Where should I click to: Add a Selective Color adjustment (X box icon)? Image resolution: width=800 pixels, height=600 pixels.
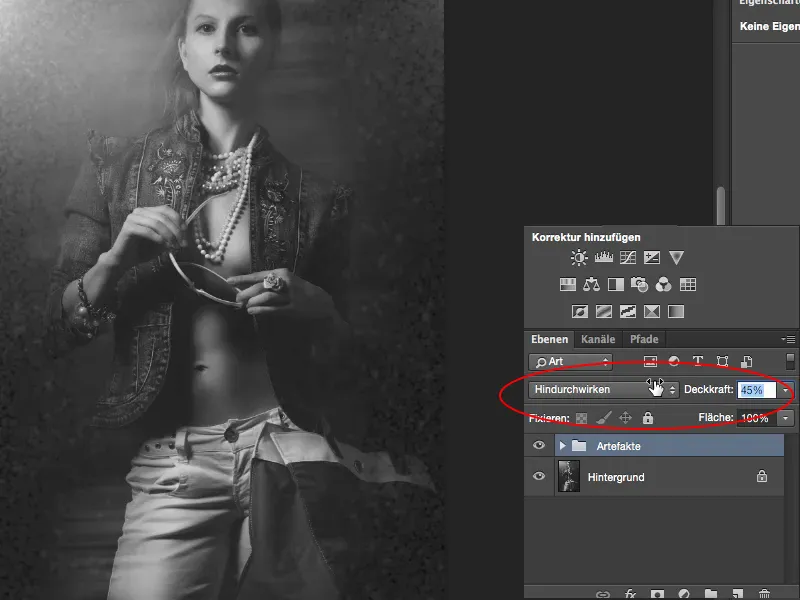pos(652,311)
